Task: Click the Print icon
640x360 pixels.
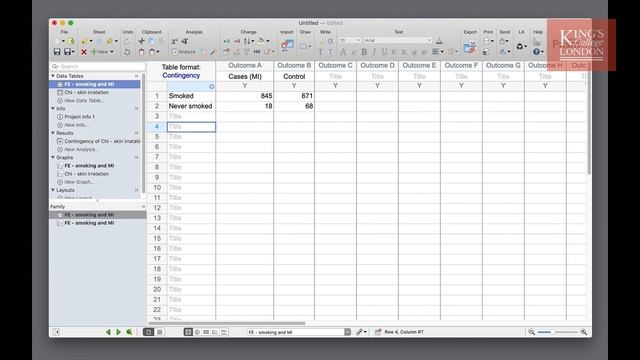Action: pyautogui.click(x=487, y=41)
